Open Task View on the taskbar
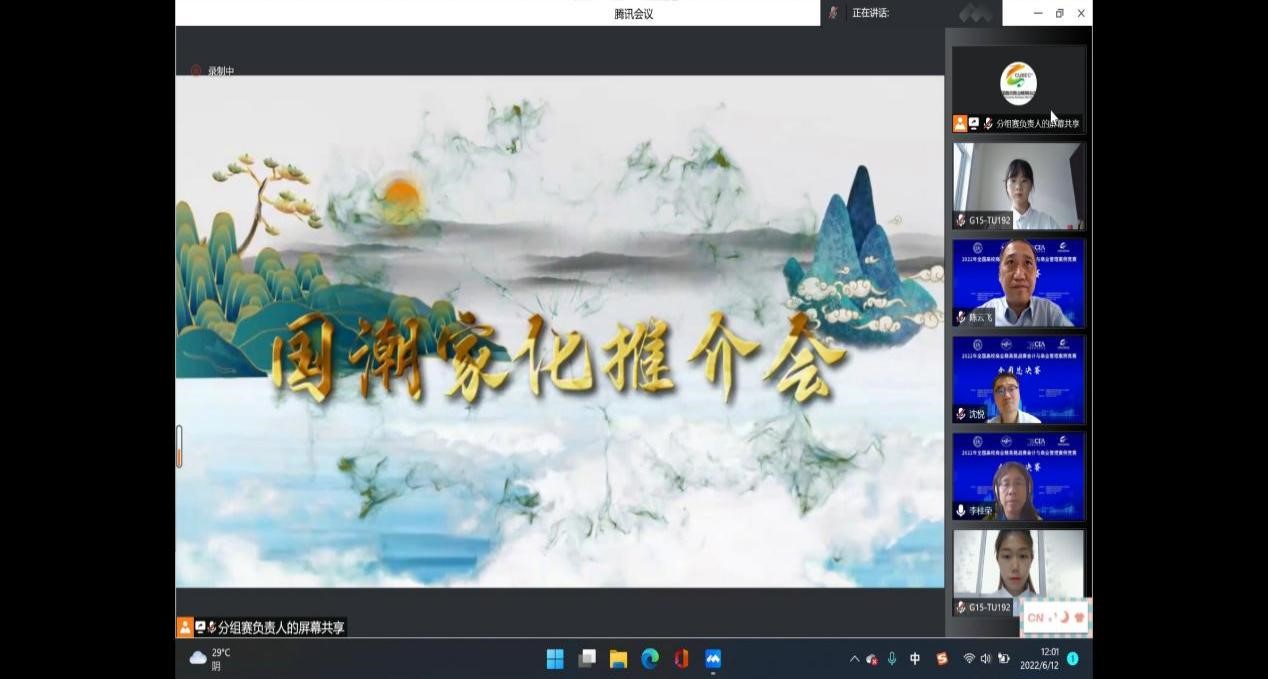The width and height of the screenshot is (1268, 679). click(587, 659)
